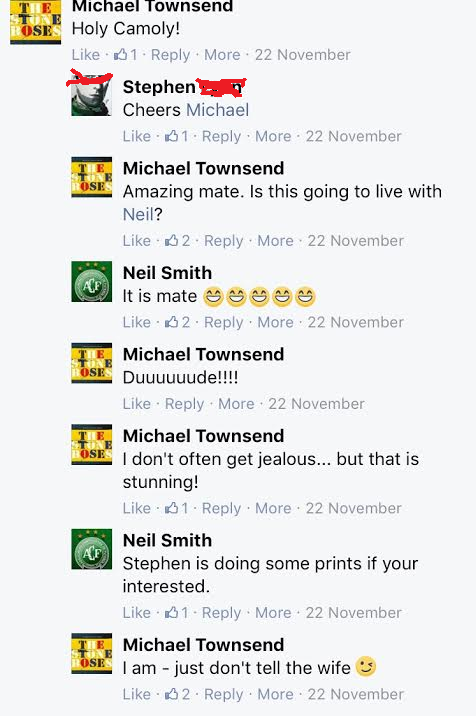Viewport: 476px width, 716px height.
Task: Open Neil Smith's green ACF avatar on "It is mate"
Action: point(91,282)
